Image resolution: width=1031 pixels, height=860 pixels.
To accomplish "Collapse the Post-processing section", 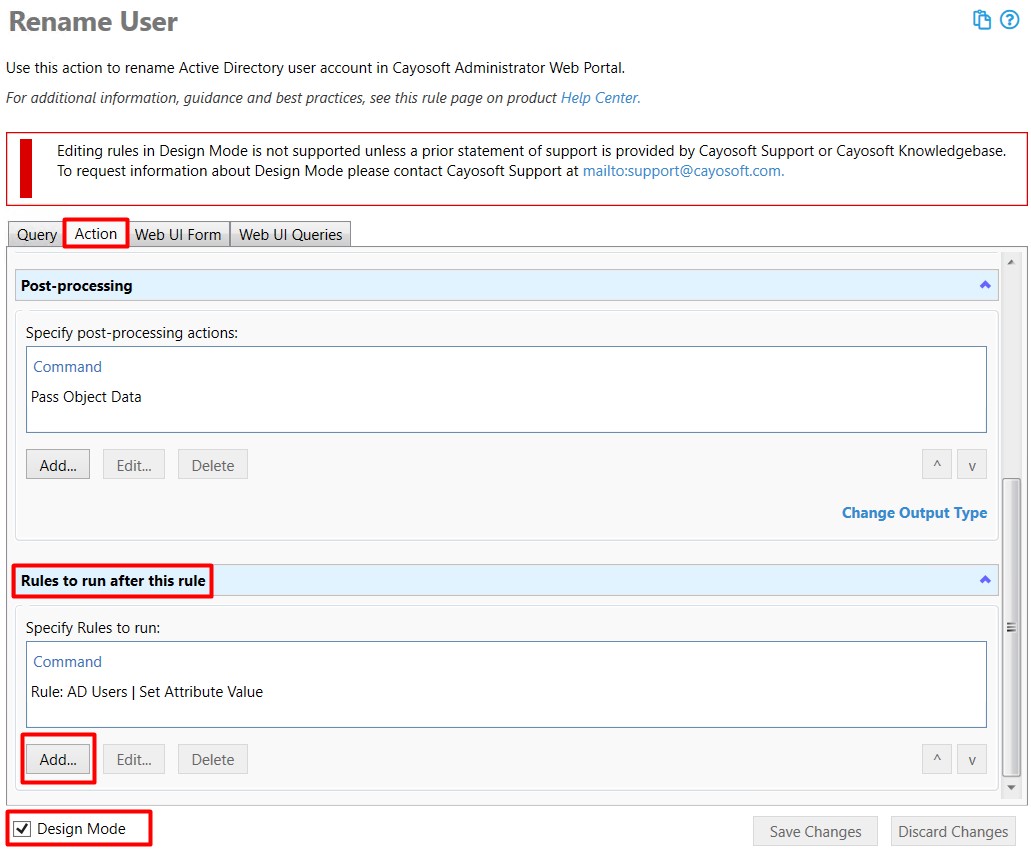I will (985, 285).
